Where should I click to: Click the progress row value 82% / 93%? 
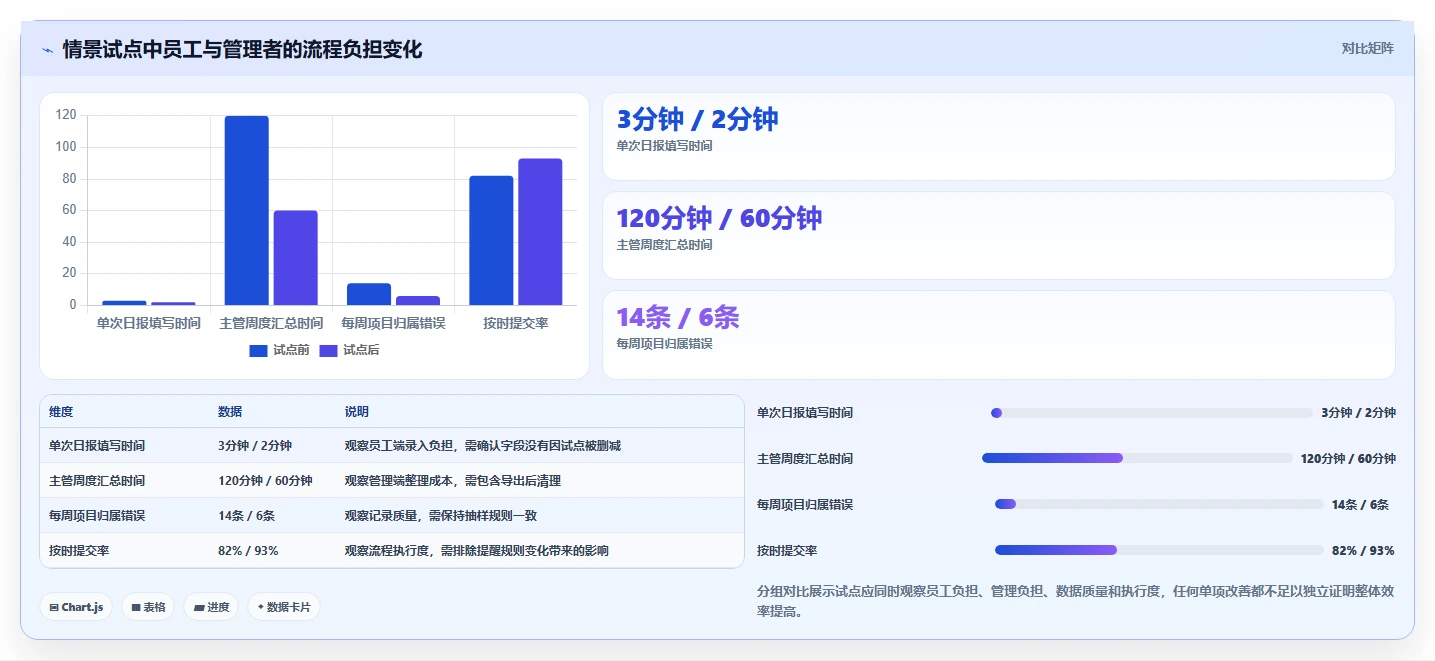1363,551
